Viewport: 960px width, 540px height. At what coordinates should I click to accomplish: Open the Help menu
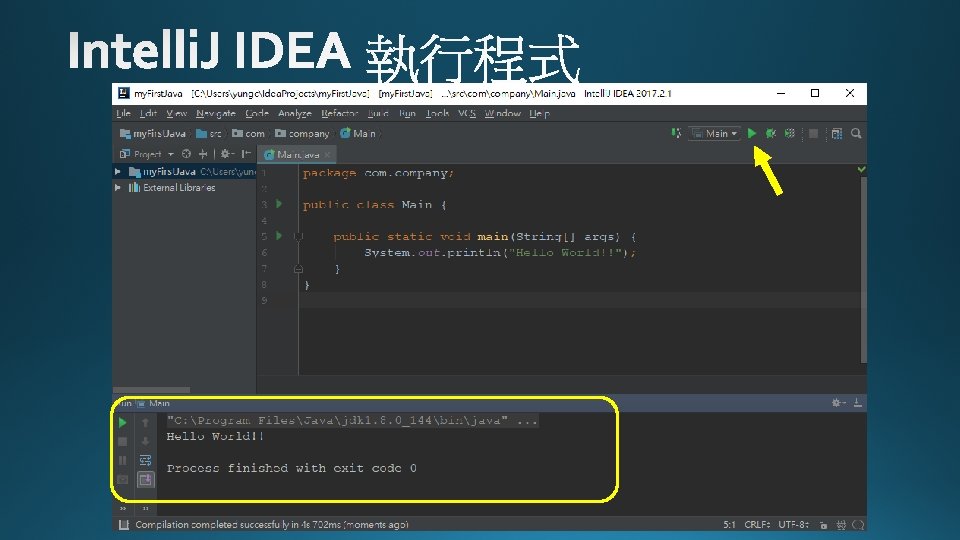(x=539, y=113)
